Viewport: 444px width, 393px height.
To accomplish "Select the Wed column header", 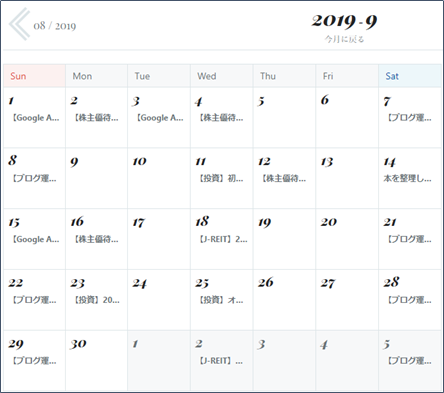I will point(222,76).
